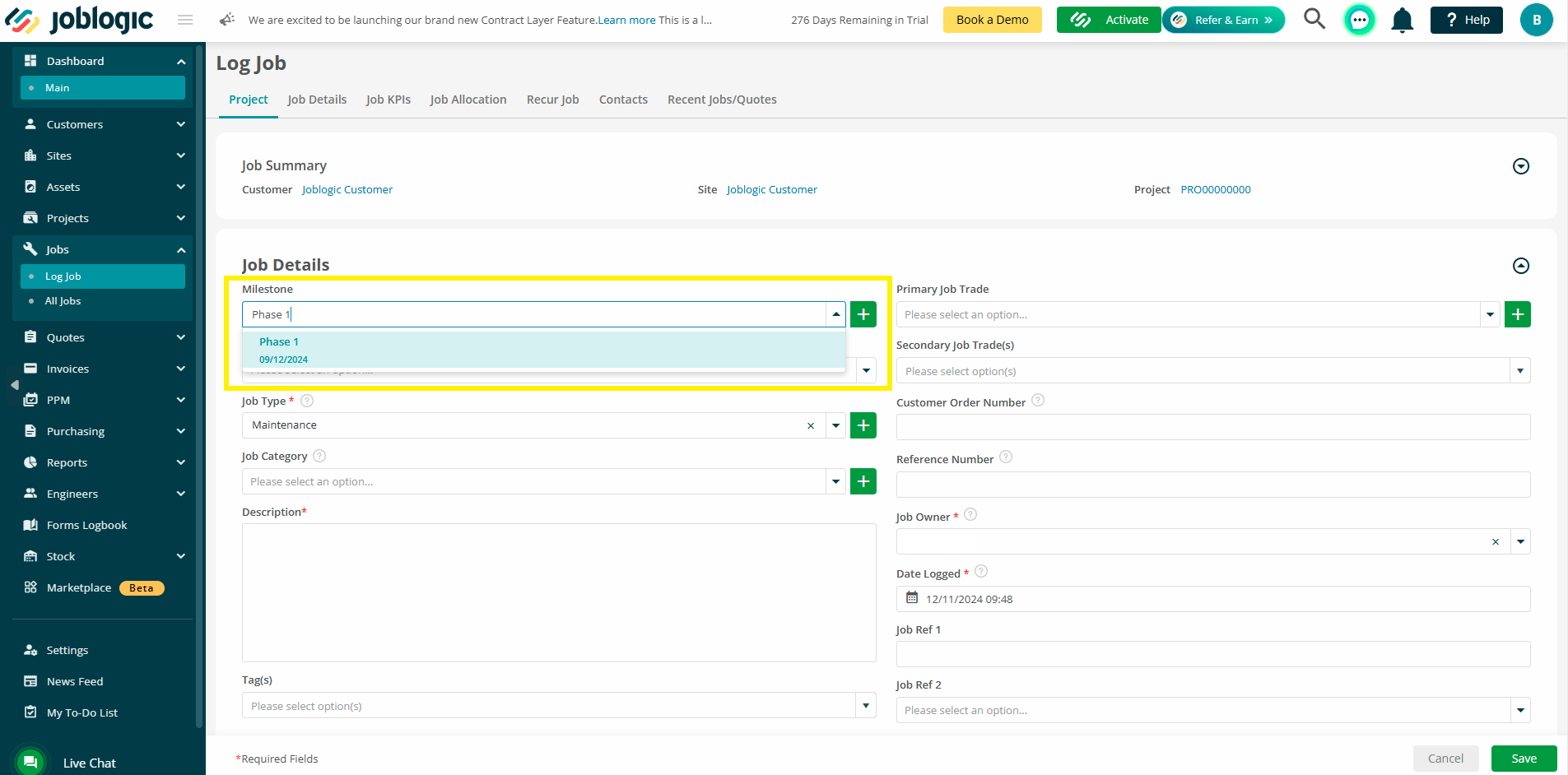Switch to the Job Allocation tab
This screenshot has height=775, width=1568.
(x=468, y=100)
